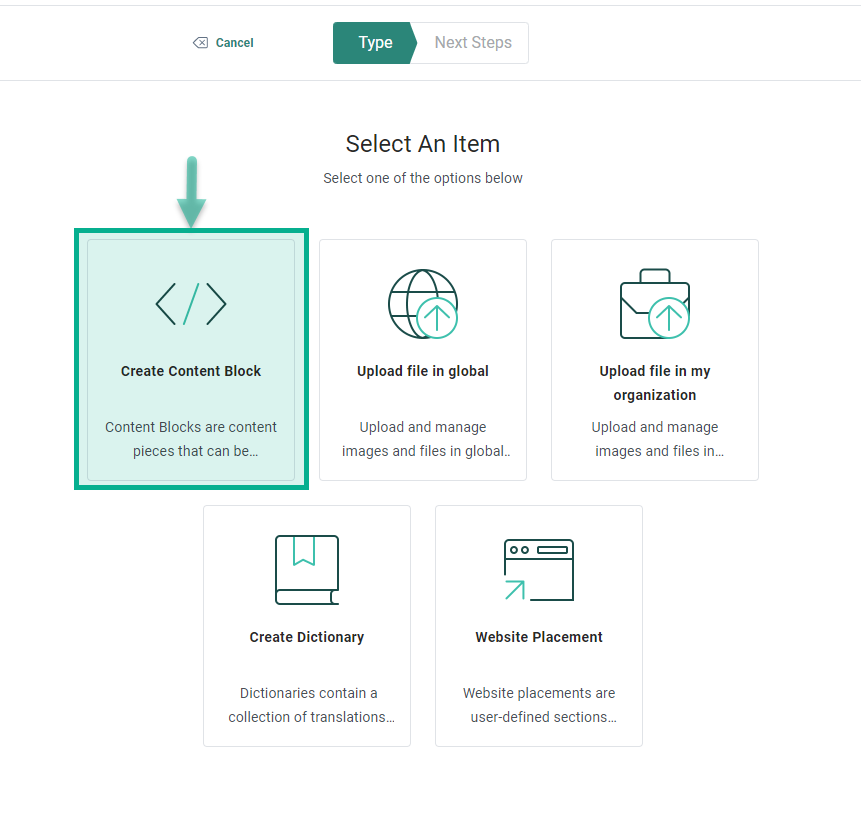
Task: Go to the Next Steps tab
Action: coord(473,43)
